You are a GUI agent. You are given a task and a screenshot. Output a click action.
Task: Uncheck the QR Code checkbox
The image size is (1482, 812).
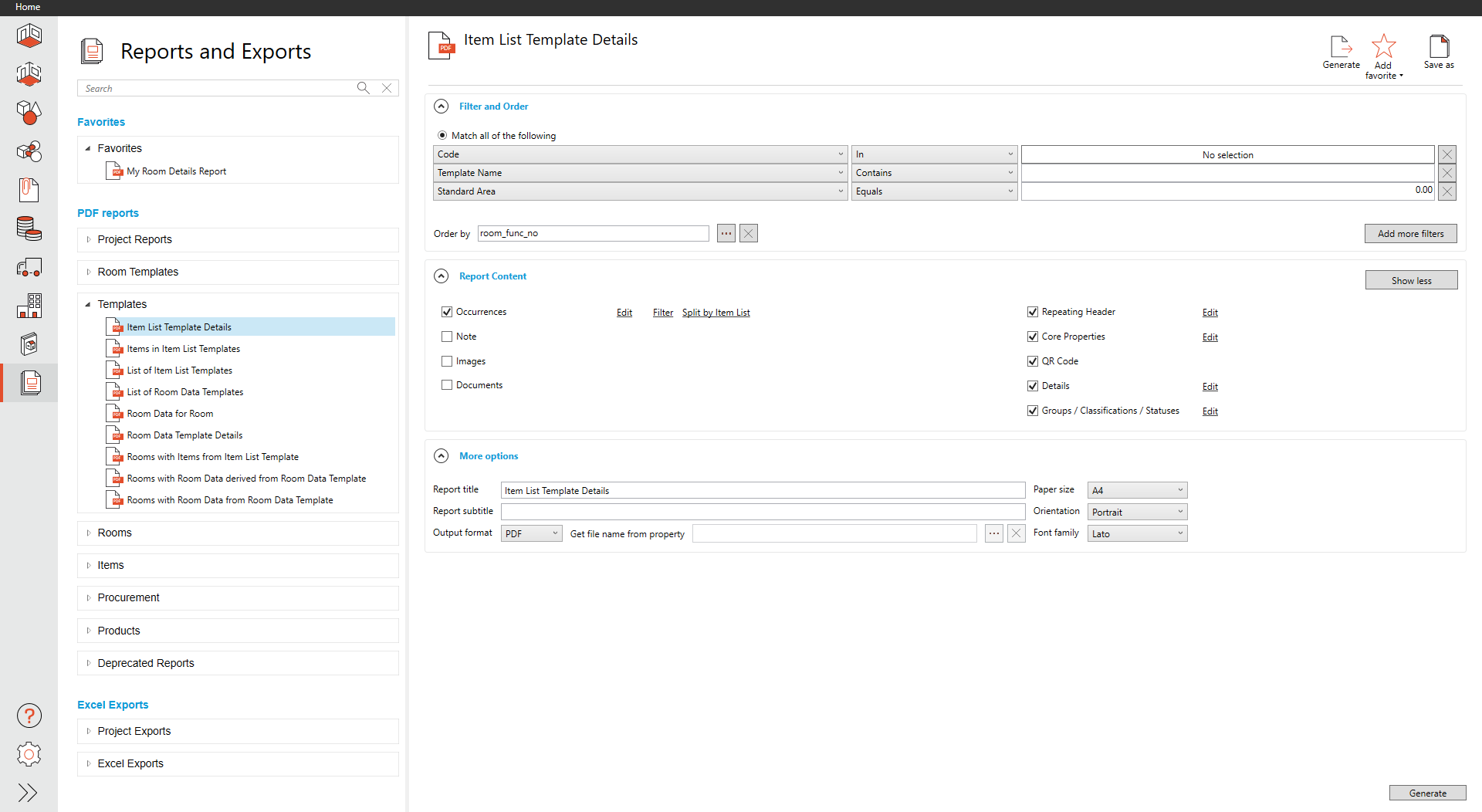[x=1033, y=361]
